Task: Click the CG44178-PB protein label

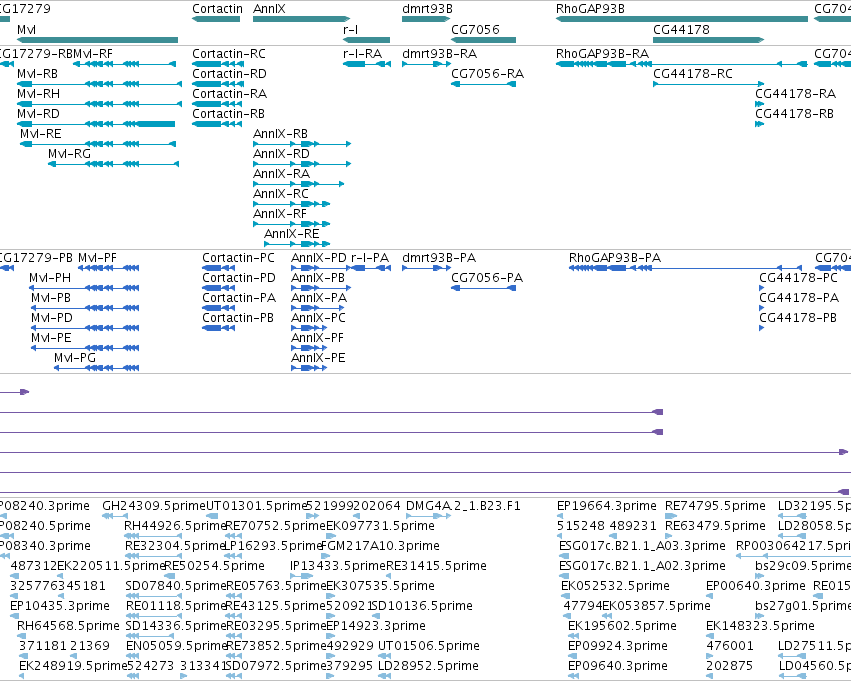Action: [798, 317]
